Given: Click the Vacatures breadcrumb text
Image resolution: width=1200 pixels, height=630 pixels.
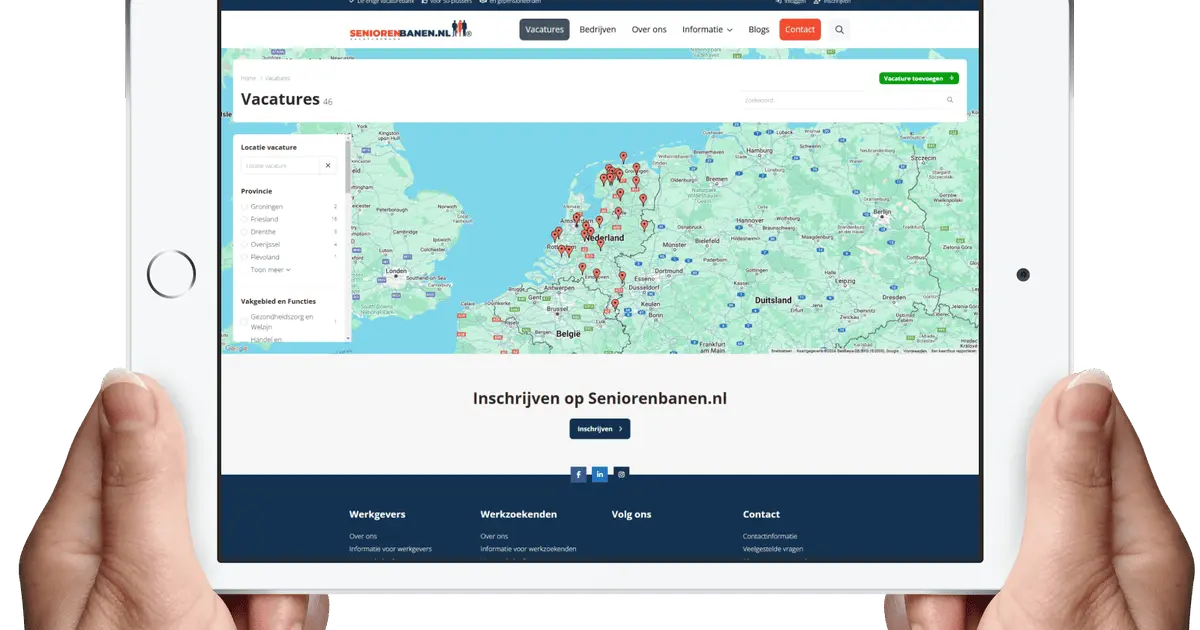Looking at the screenshot, I should tap(277, 78).
